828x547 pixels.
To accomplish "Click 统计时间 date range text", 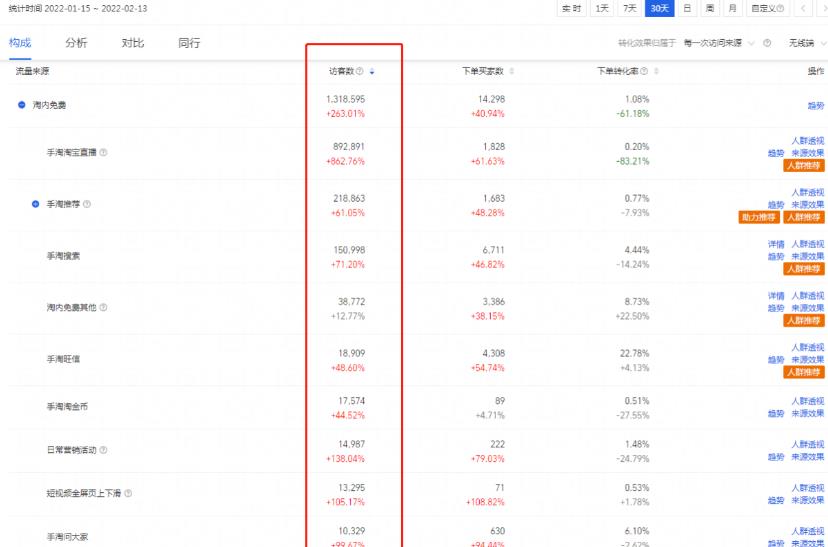I will point(78,9).
